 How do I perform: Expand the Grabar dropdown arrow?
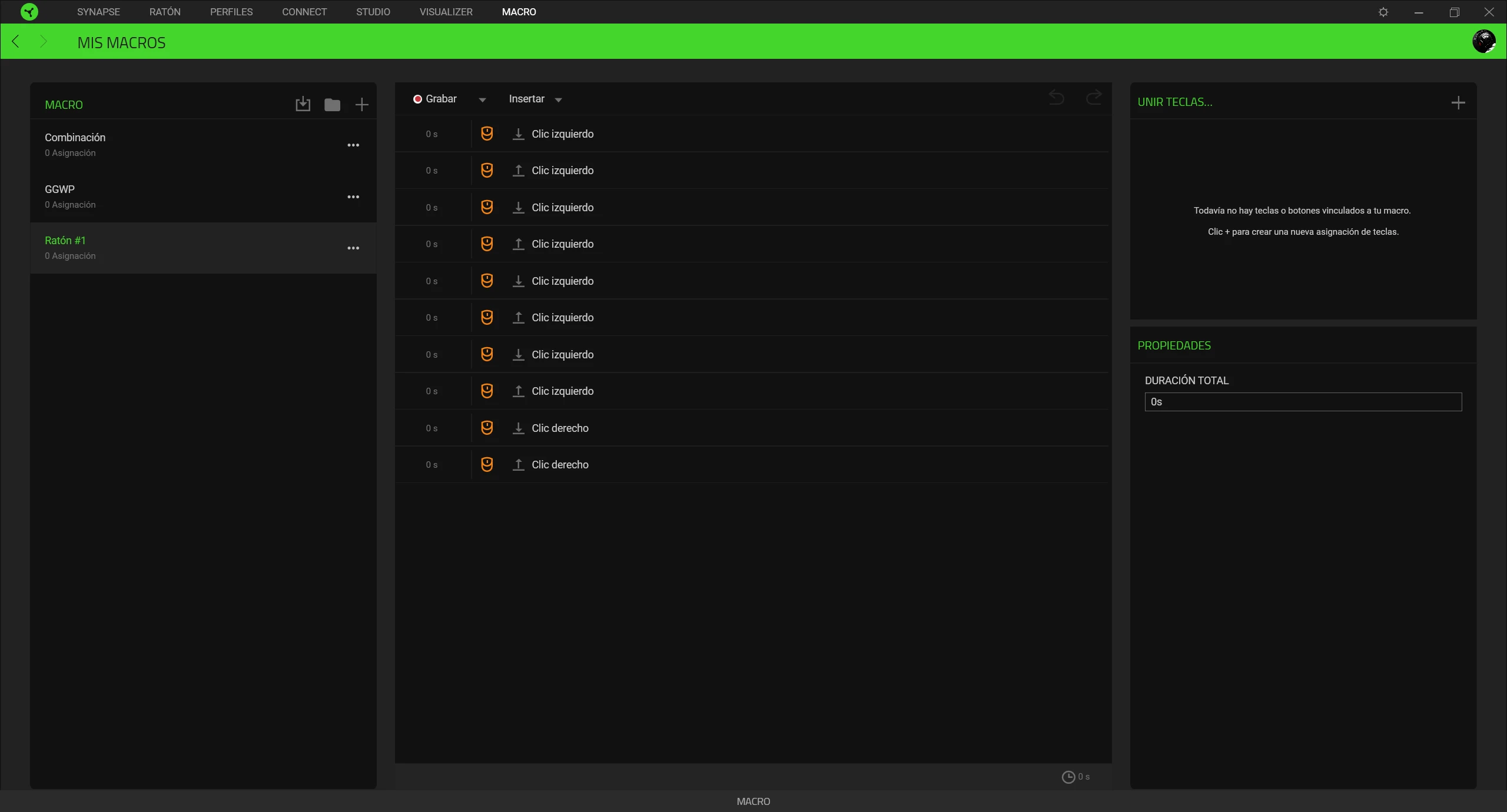coord(483,100)
